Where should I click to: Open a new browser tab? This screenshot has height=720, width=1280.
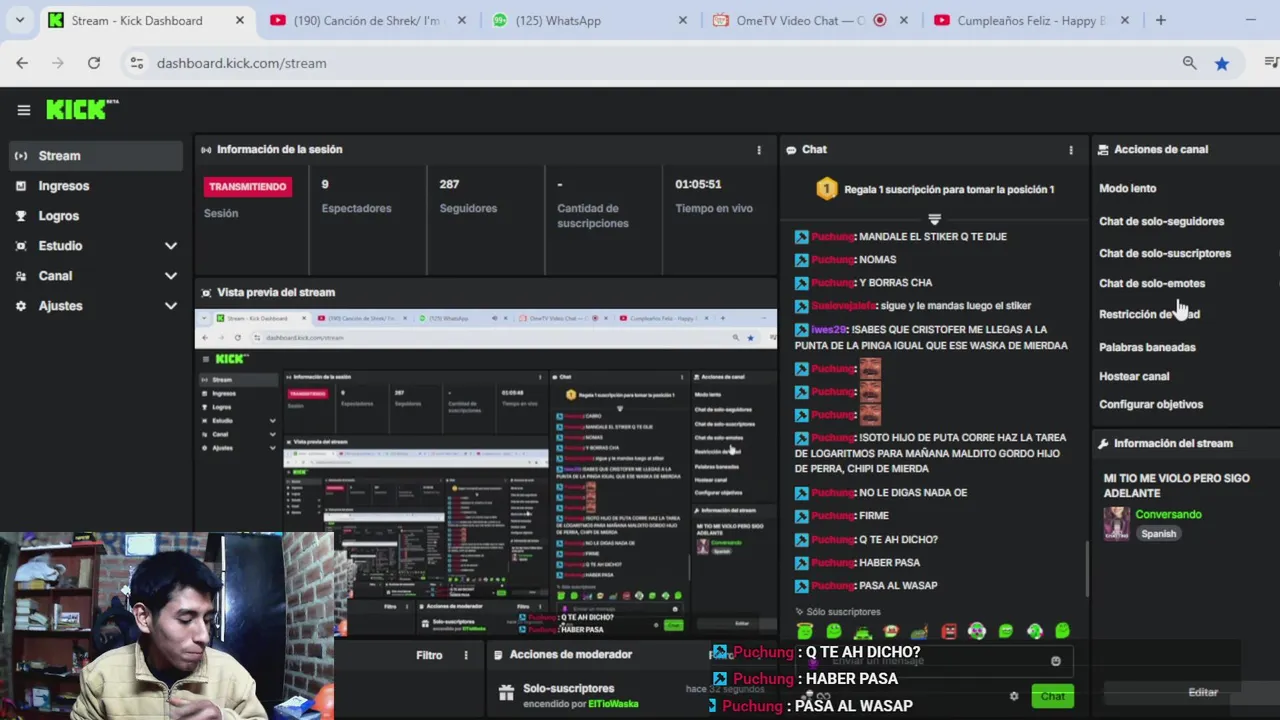[x=1160, y=20]
